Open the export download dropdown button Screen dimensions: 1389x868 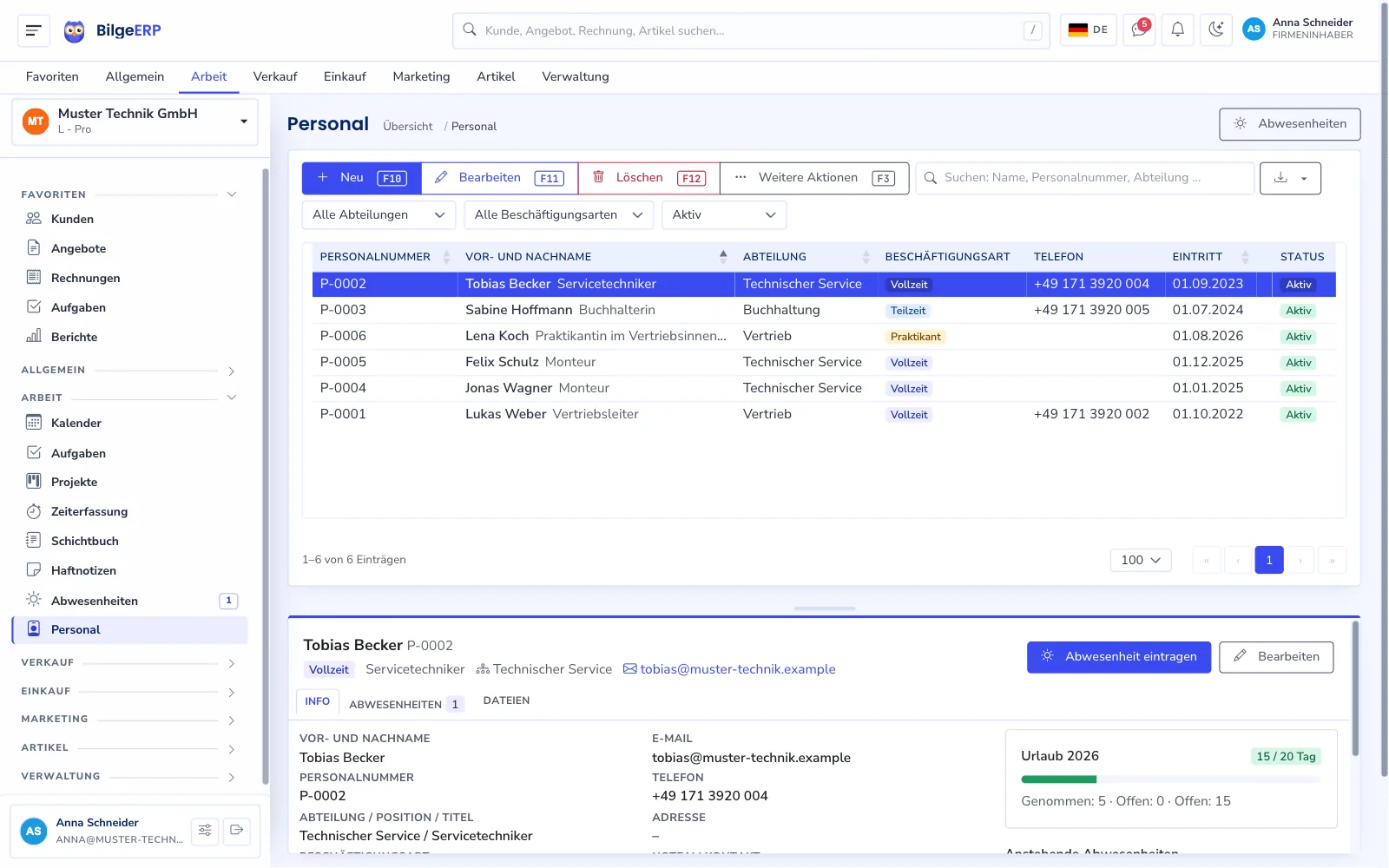[1290, 178]
